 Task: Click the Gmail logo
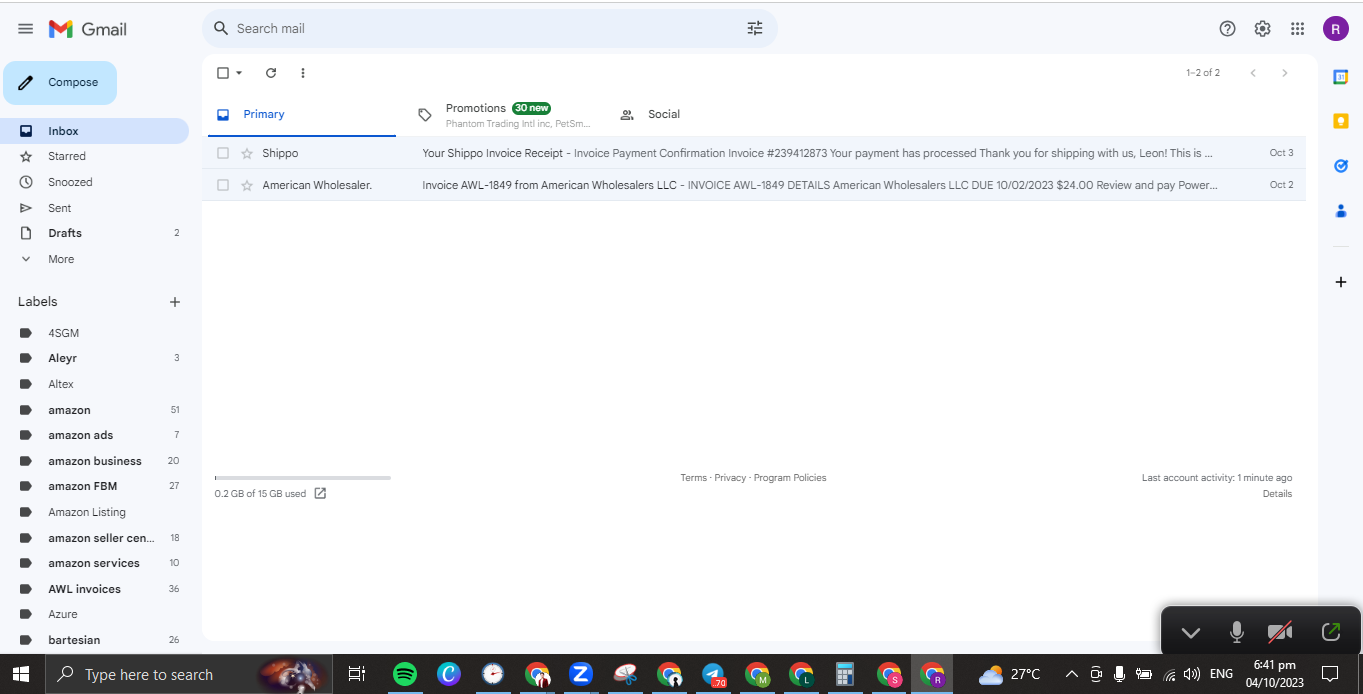point(88,29)
